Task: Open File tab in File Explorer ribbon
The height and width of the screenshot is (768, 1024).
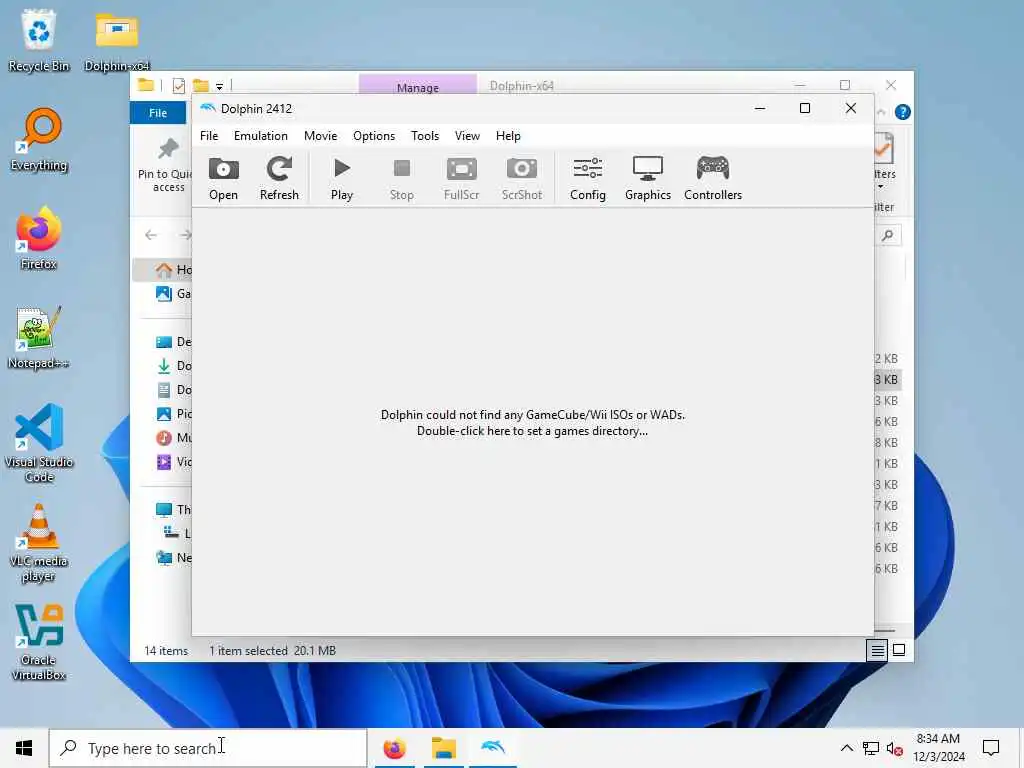Action: (158, 113)
